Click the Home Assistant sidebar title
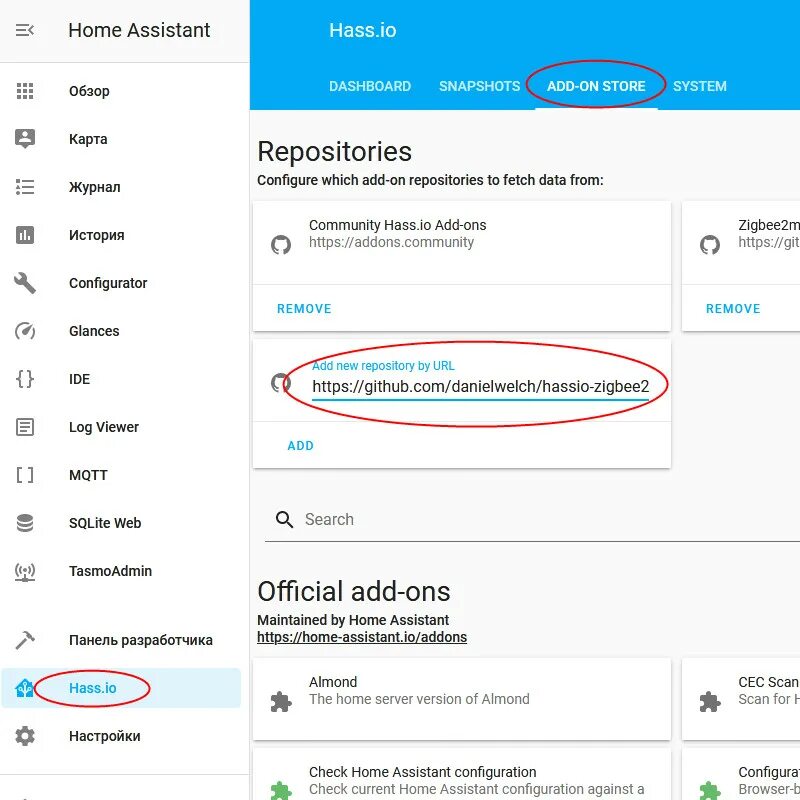This screenshot has height=800, width=800. [139, 30]
